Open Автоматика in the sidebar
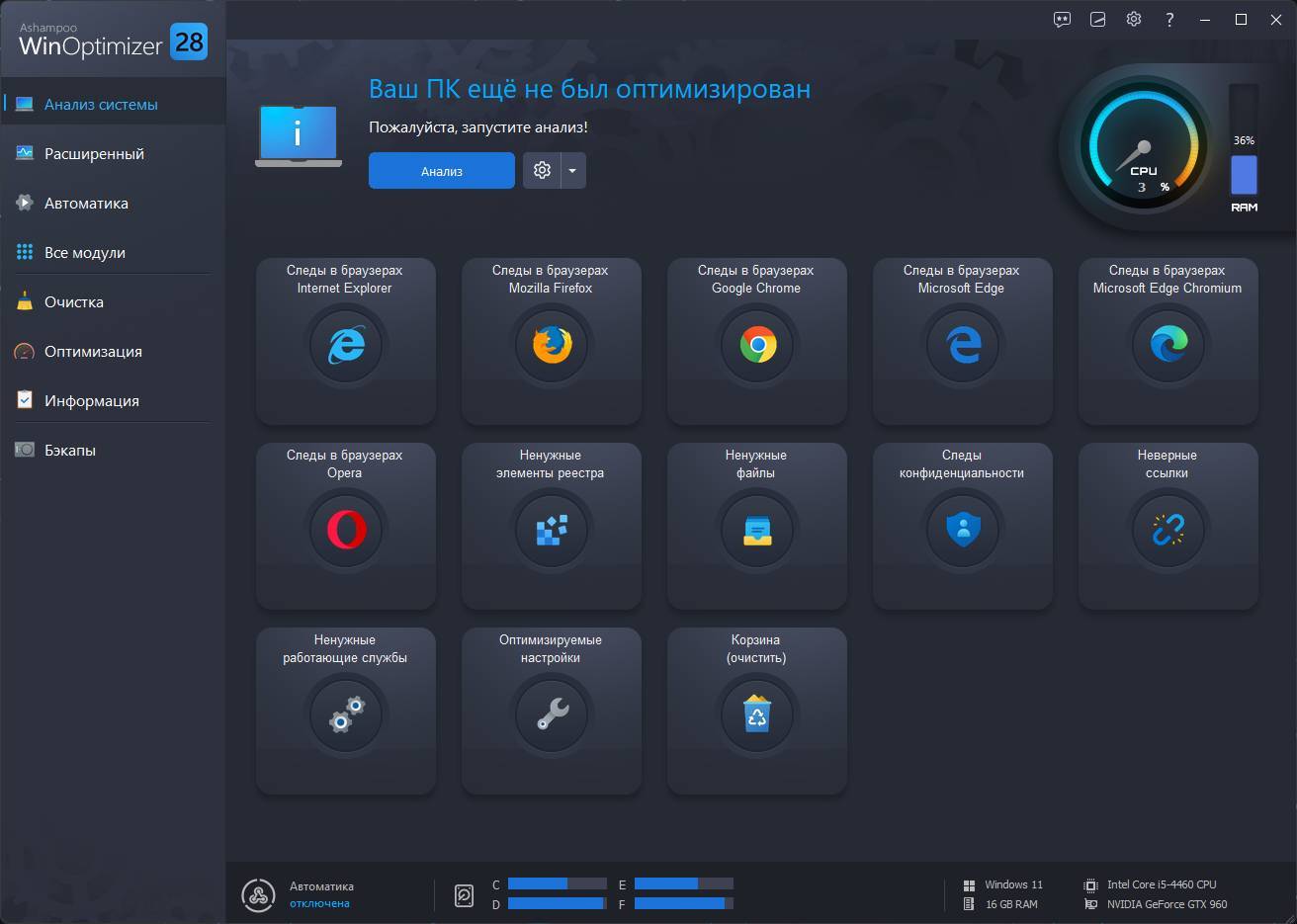 [113, 203]
